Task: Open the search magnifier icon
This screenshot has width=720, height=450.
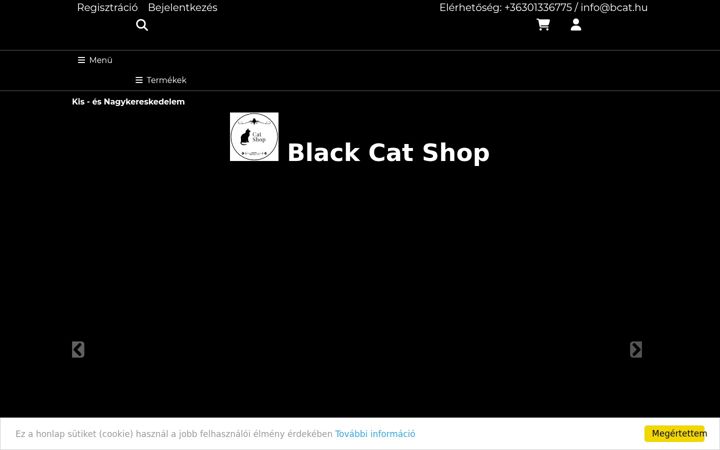Action: (x=142, y=25)
